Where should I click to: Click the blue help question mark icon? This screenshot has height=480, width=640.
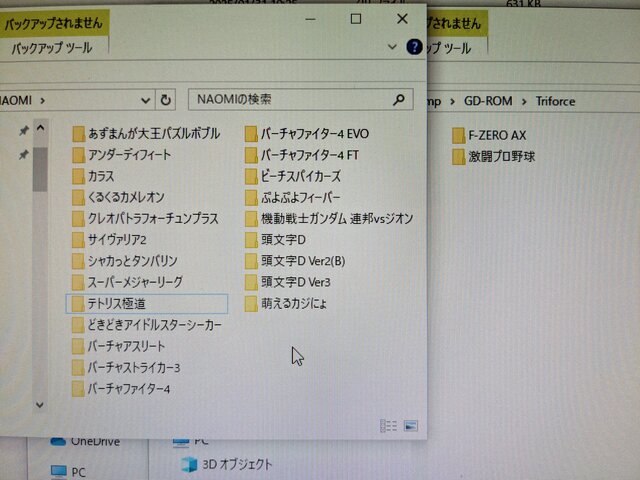[414, 47]
